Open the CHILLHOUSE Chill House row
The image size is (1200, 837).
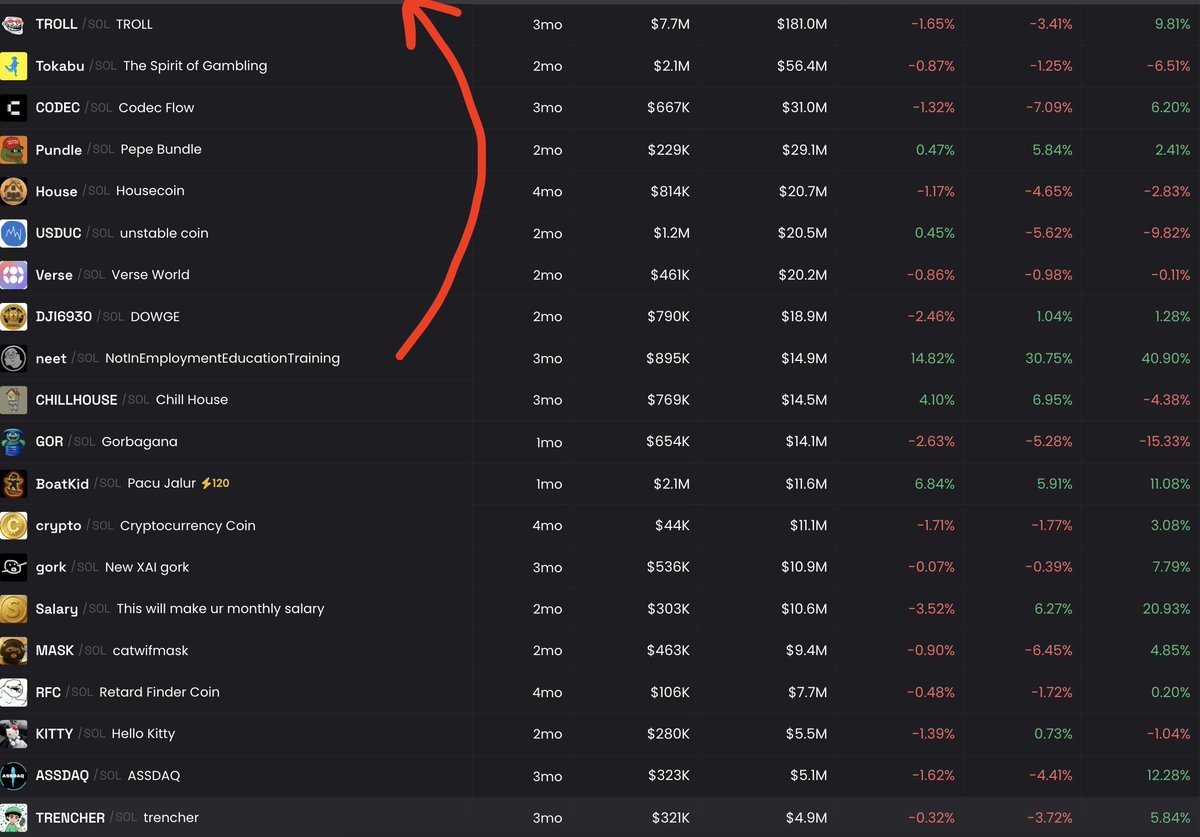[600, 400]
